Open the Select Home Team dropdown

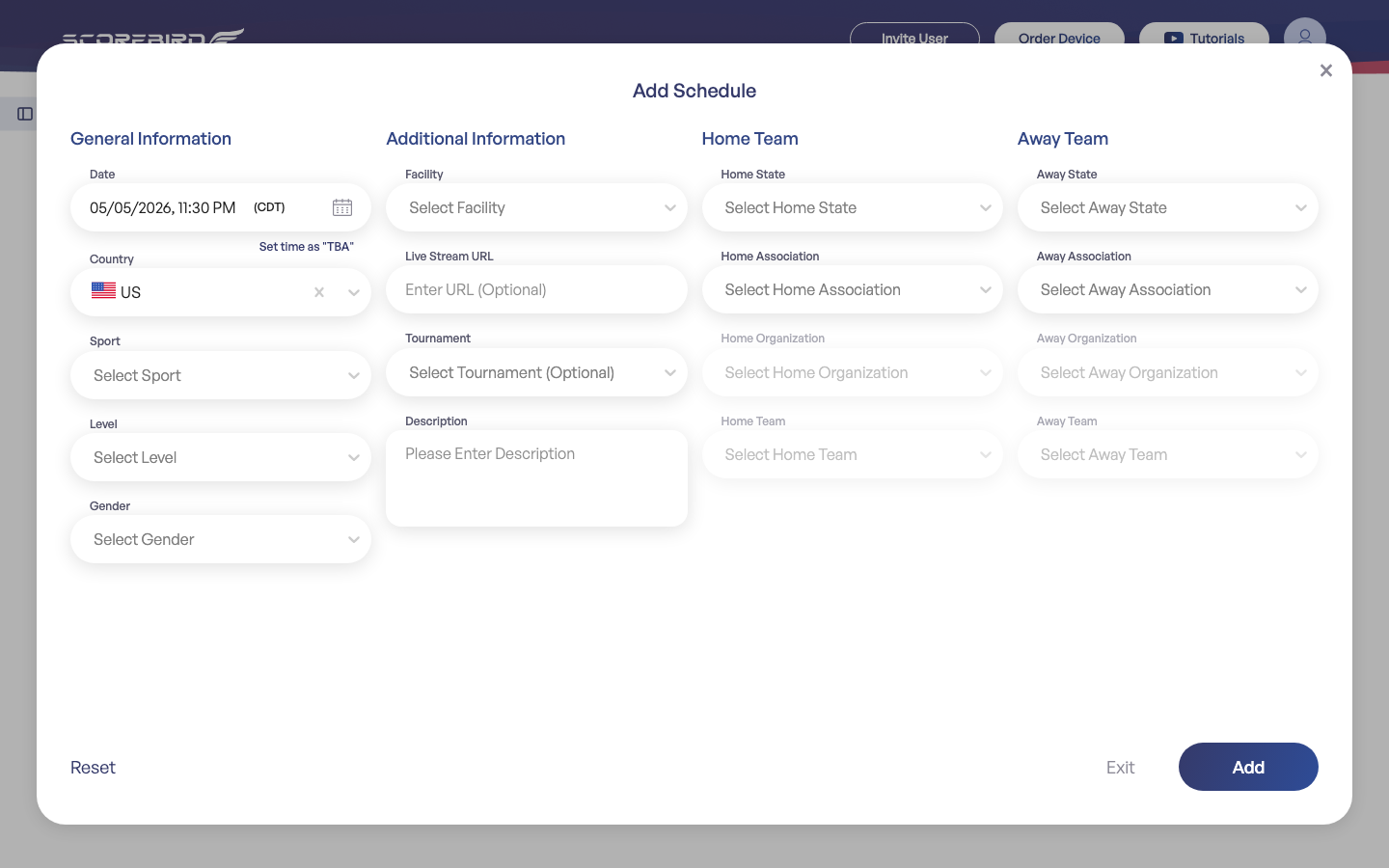click(x=853, y=454)
